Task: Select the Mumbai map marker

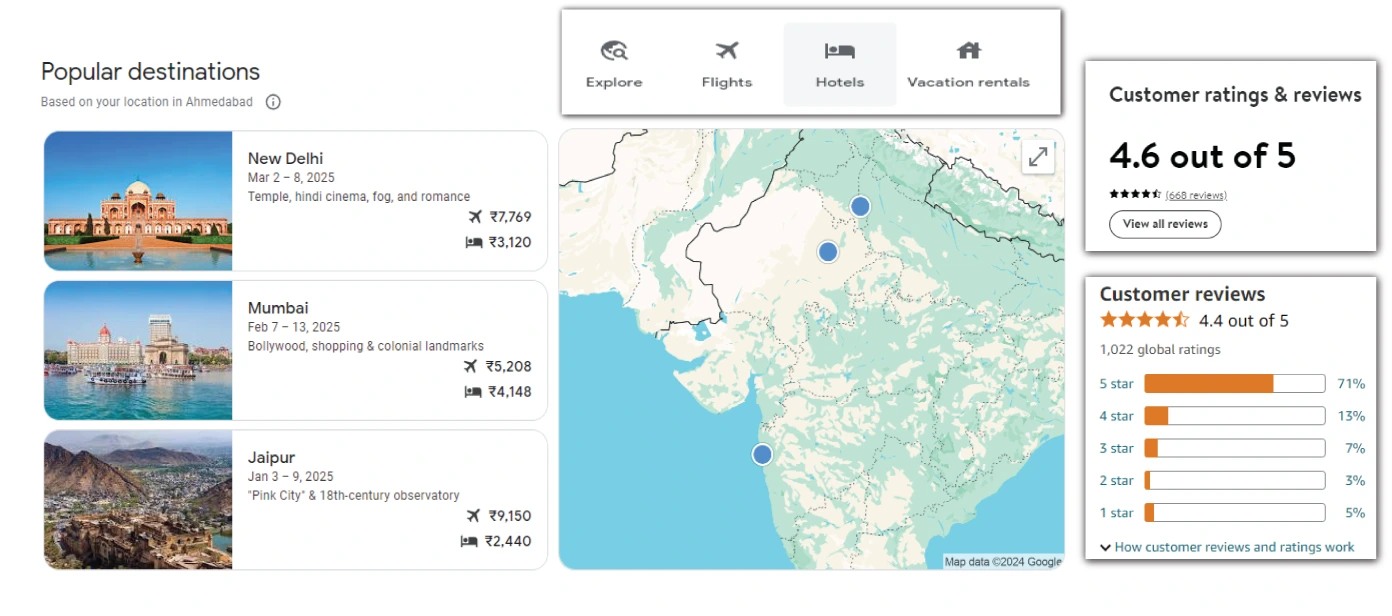Action: pyautogui.click(x=762, y=455)
